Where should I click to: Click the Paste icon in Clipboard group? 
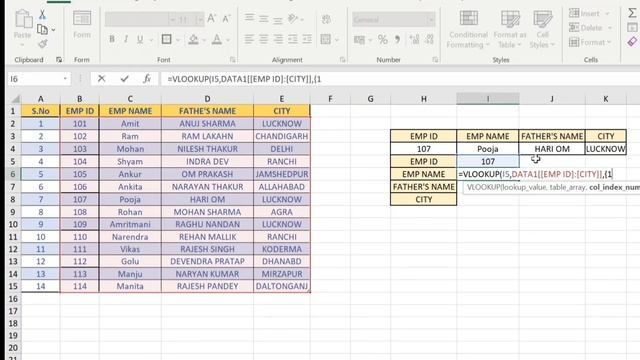coord(23,20)
